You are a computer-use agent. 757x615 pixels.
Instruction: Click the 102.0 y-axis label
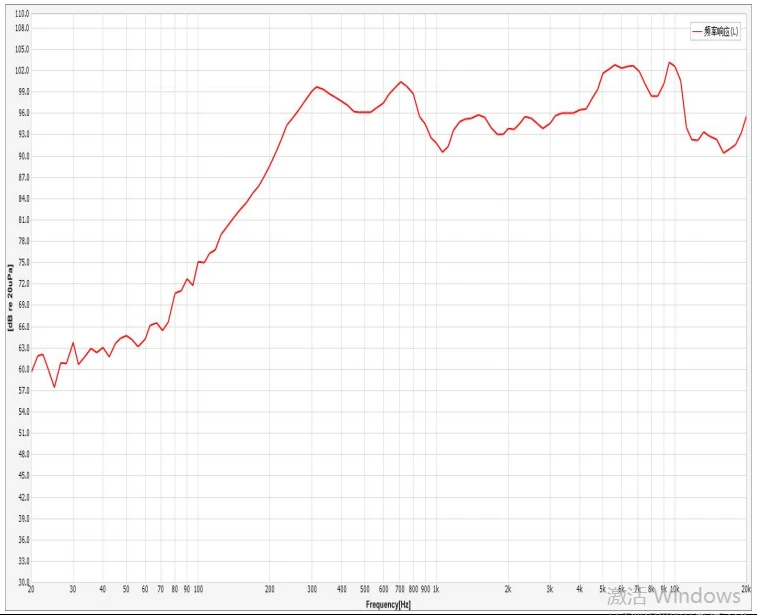[x=23, y=70]
